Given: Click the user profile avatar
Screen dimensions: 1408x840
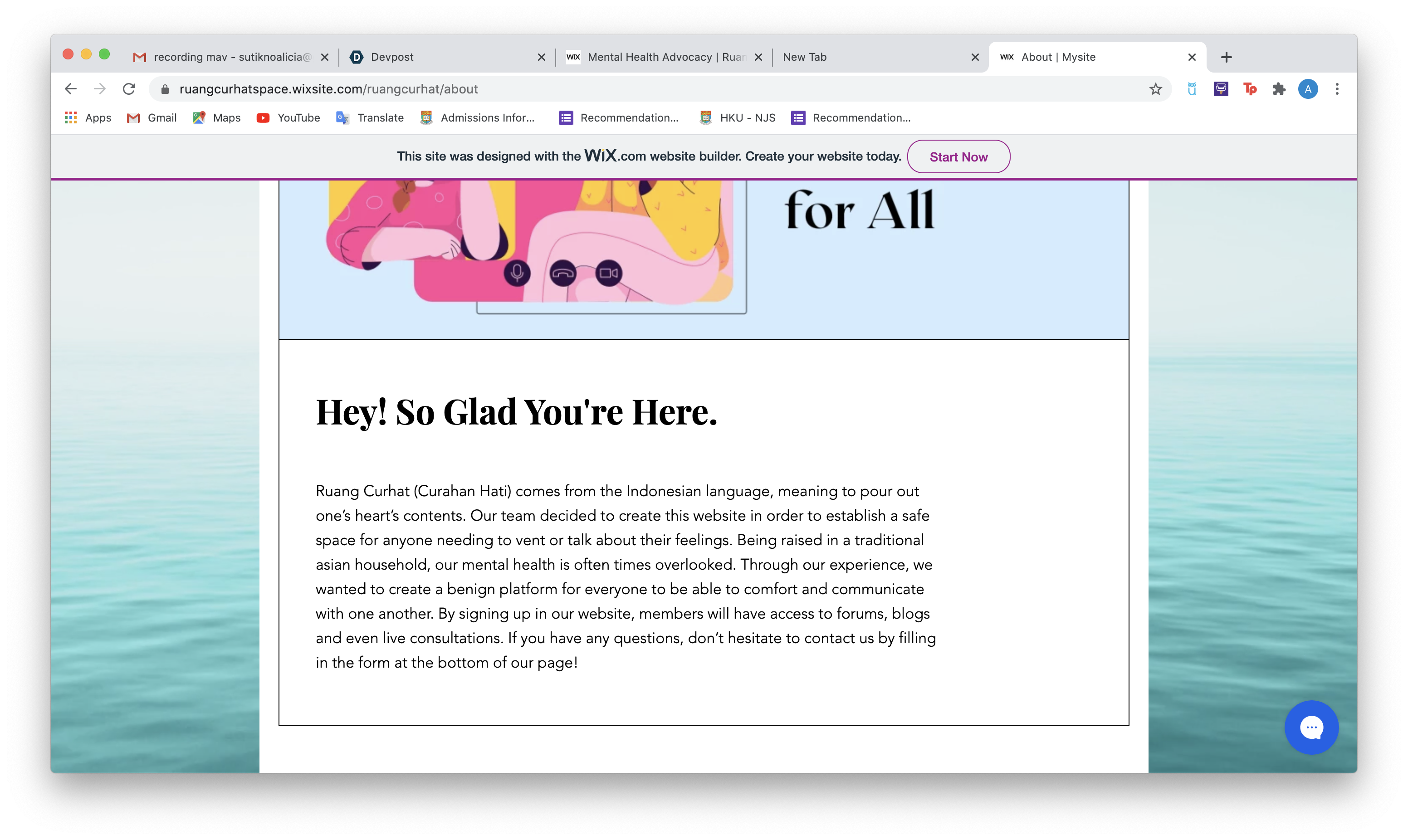Looking at the screenshot, I should (1308, 89).
